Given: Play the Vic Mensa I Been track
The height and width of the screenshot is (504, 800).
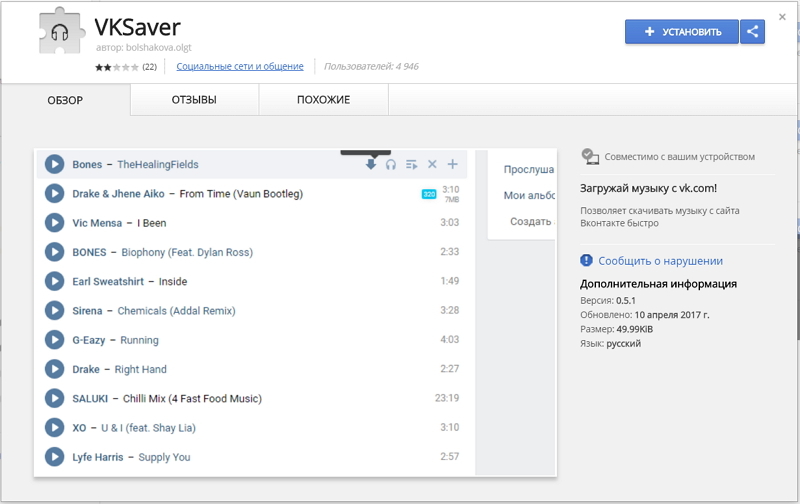Looking at the screenshot, I should click(x=55, y=223).
